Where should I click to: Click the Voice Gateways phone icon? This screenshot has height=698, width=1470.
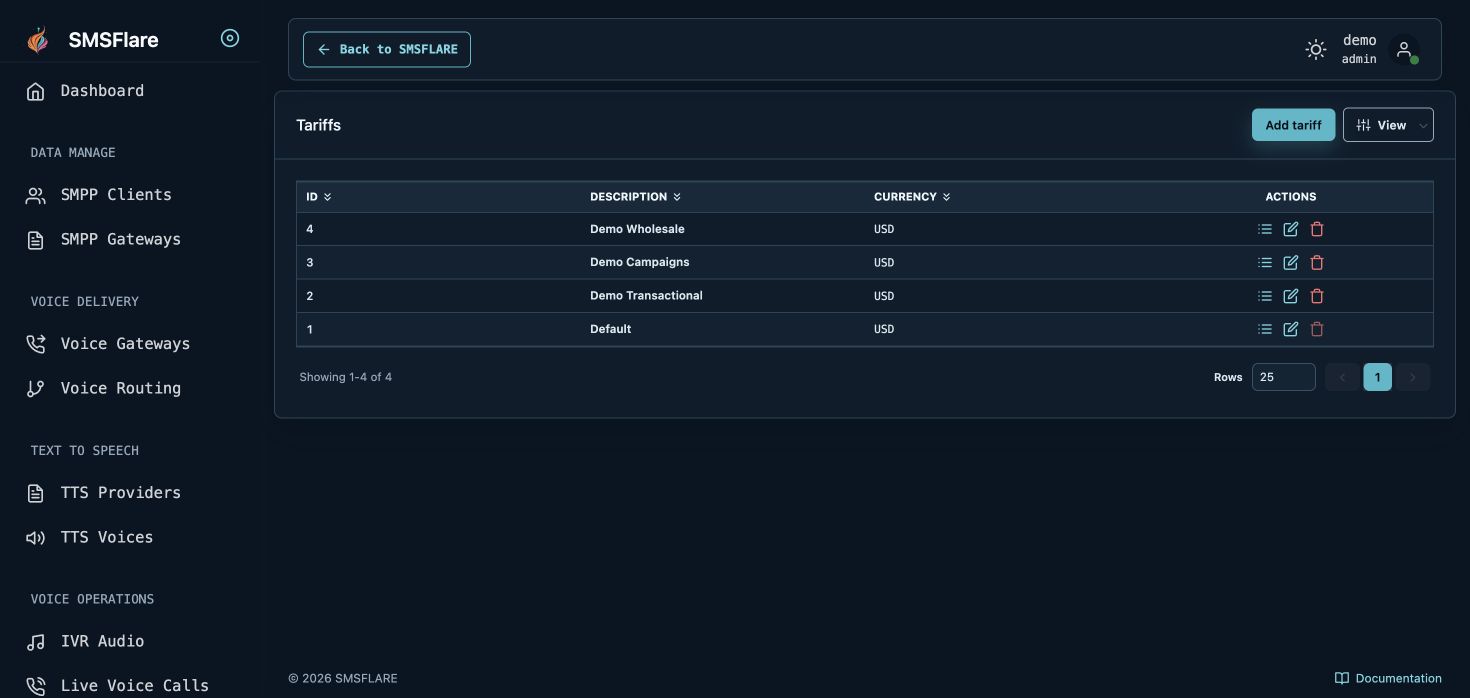[36, 344]
